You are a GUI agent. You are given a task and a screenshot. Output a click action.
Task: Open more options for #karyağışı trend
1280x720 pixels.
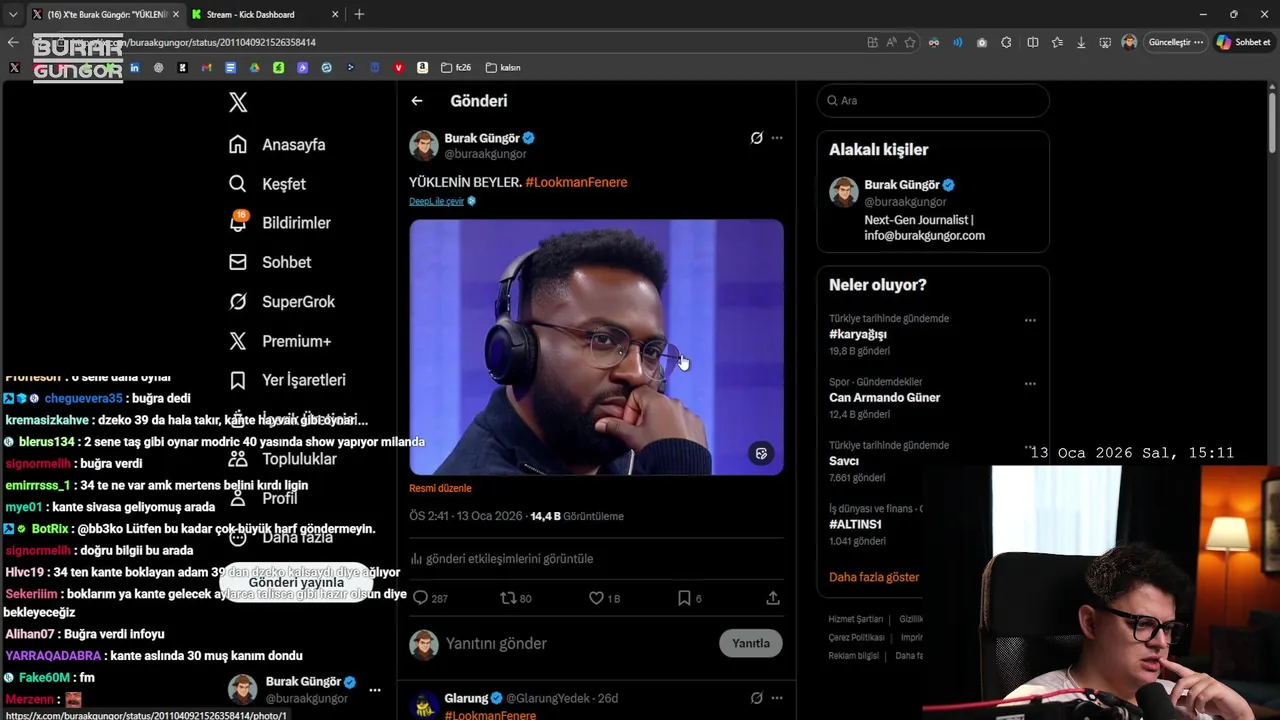pos(1030,321)
